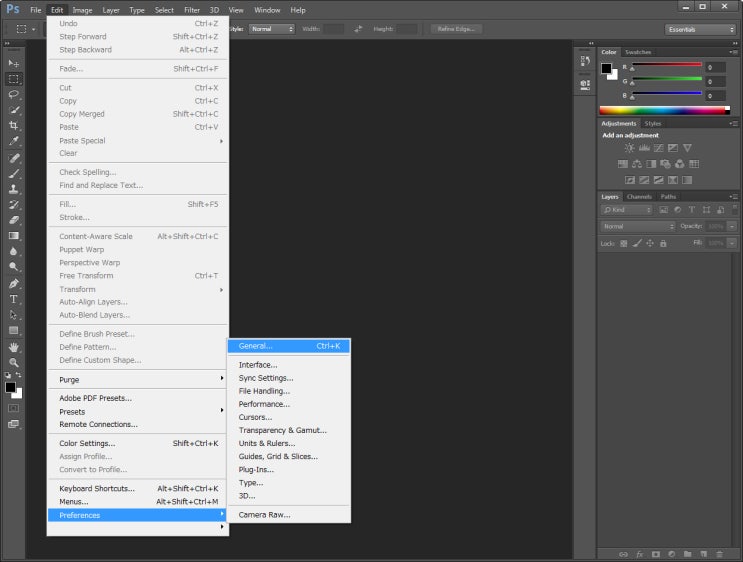743x562 pixels.
Task: Add a Levels adjustment
Action: pos(644,148)
